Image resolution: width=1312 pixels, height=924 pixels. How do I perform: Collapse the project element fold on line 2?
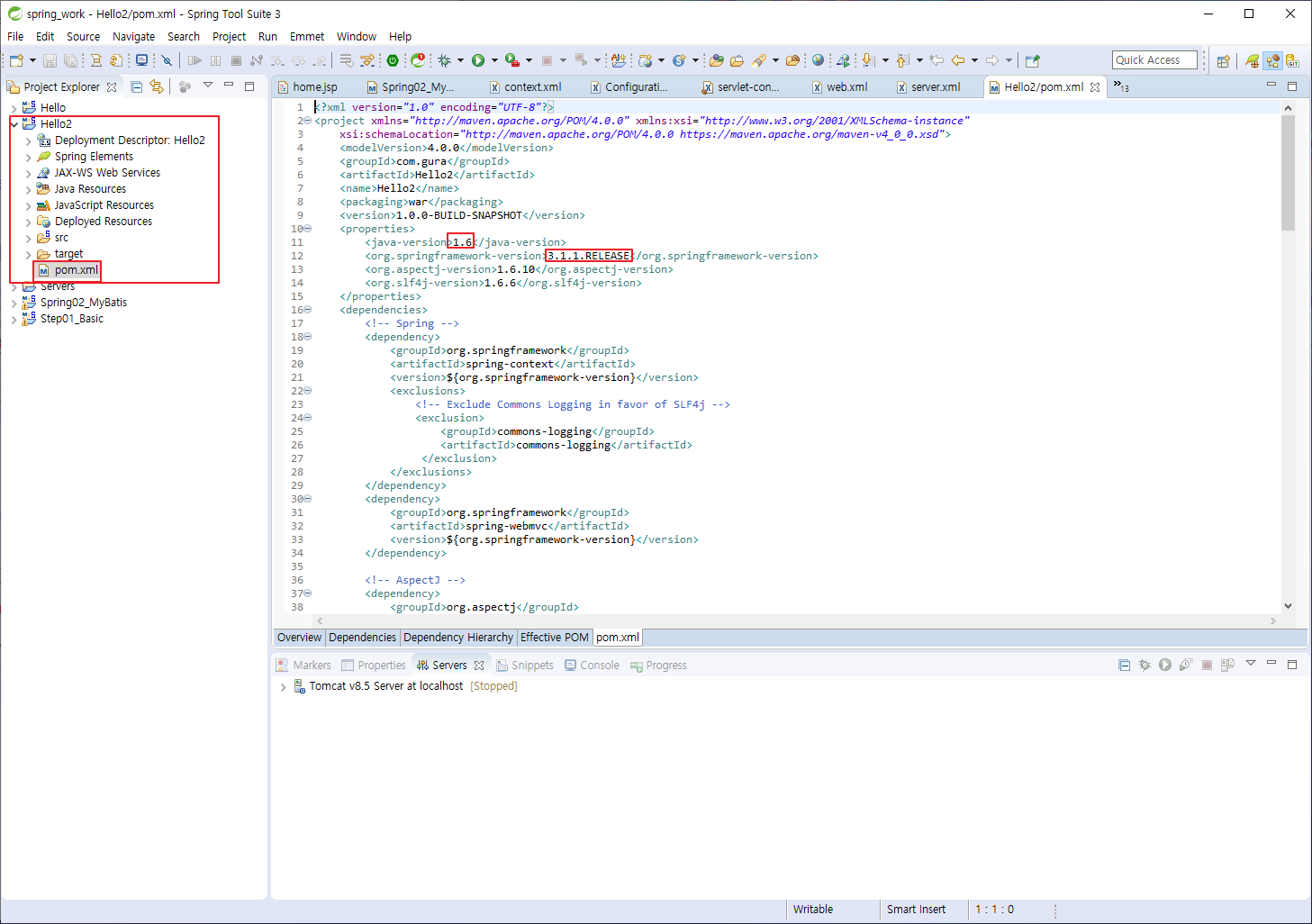pos(307,121)
